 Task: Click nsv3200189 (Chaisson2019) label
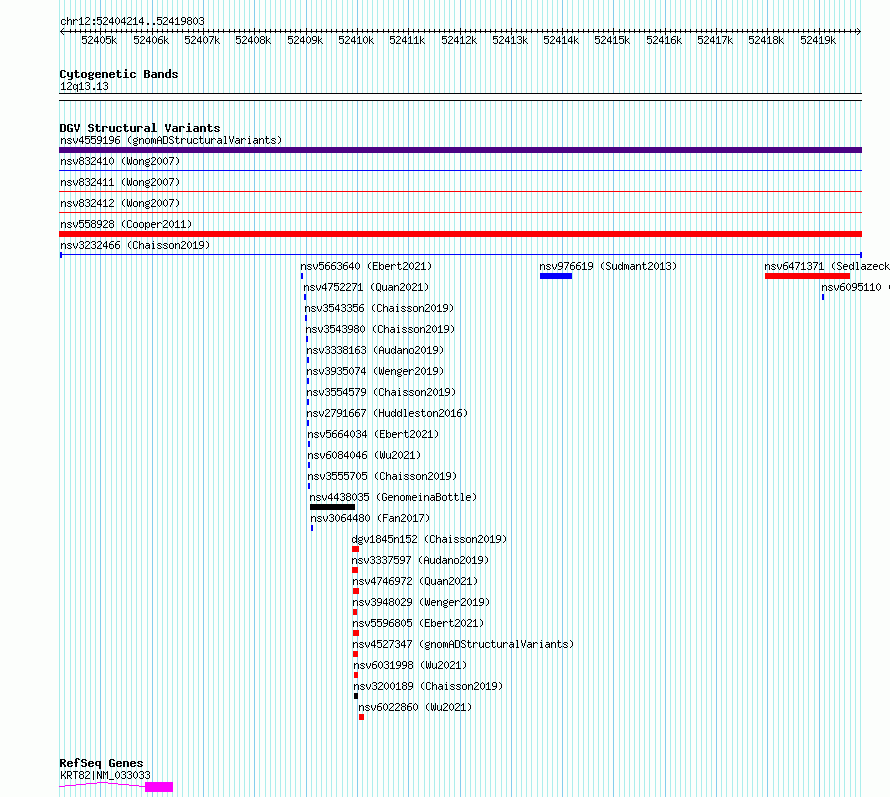coord(428,686)
